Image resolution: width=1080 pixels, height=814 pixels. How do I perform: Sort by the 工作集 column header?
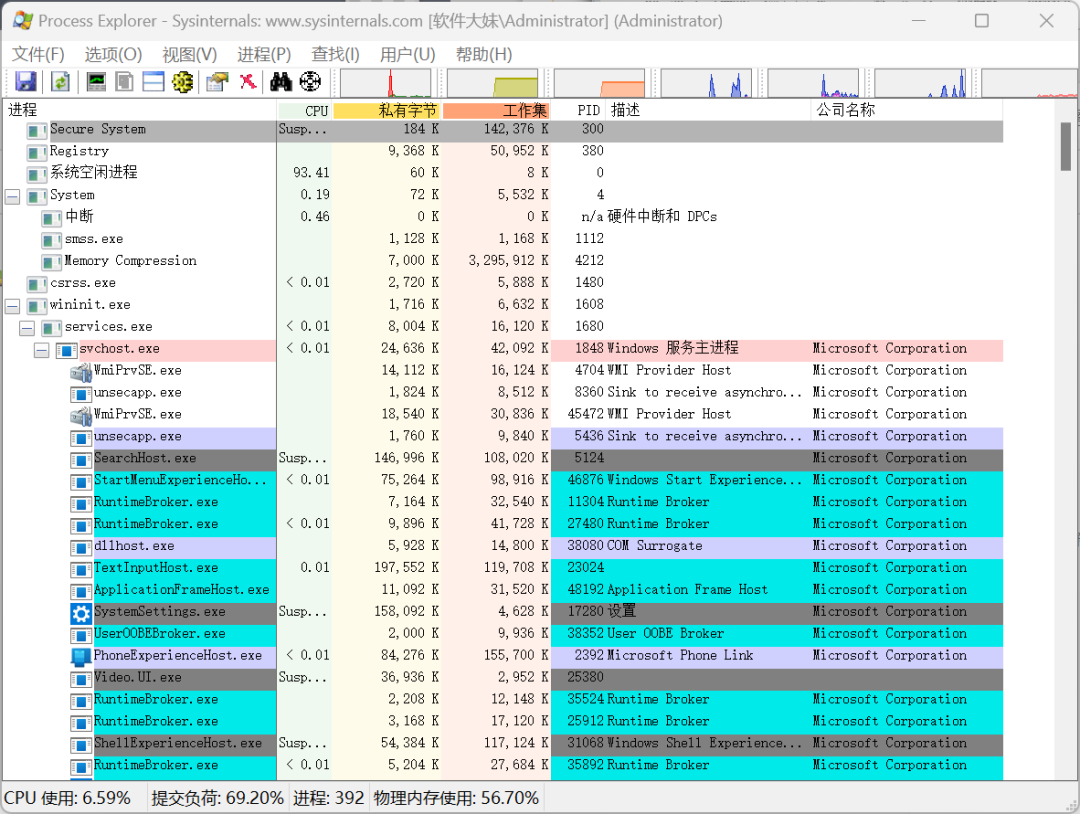496,110
